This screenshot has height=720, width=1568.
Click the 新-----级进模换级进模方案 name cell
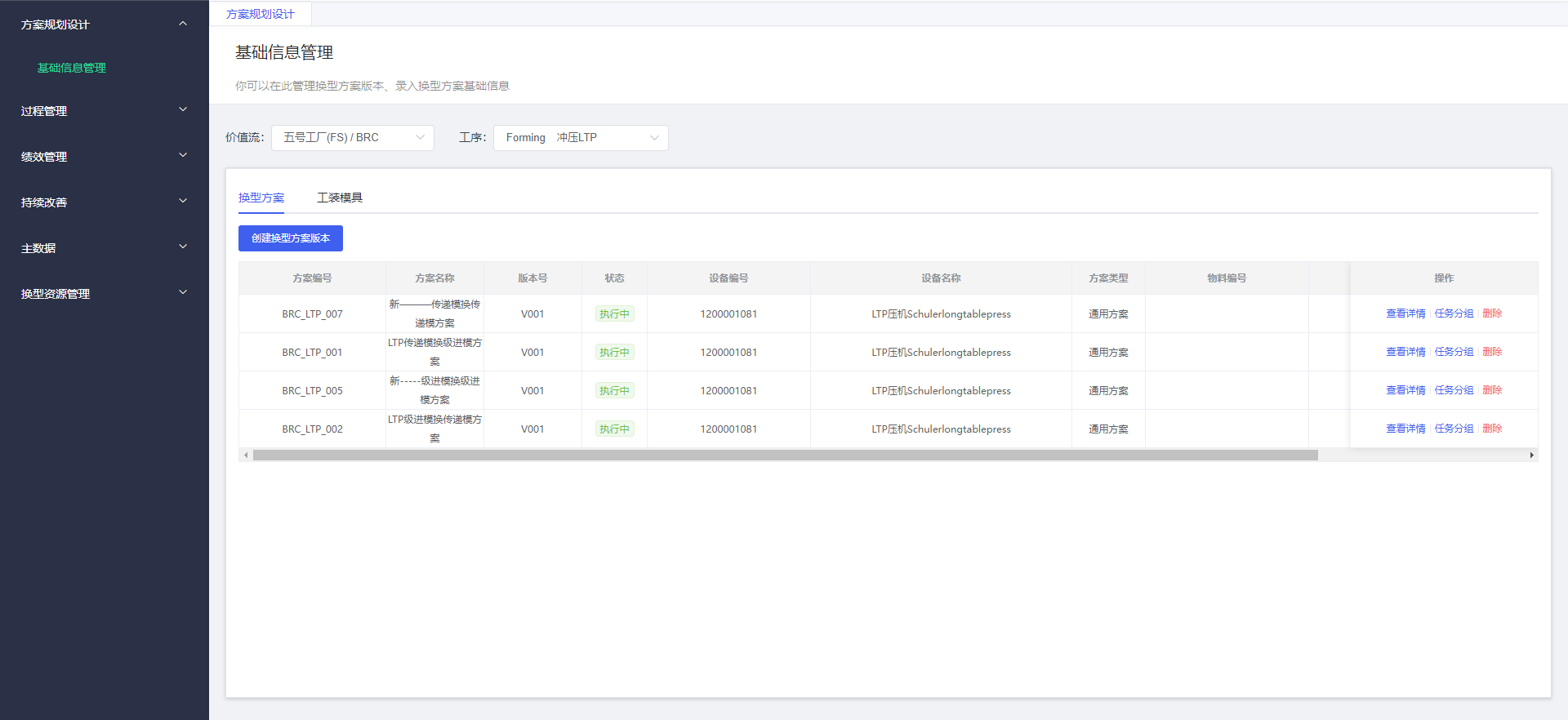[434, 391]
